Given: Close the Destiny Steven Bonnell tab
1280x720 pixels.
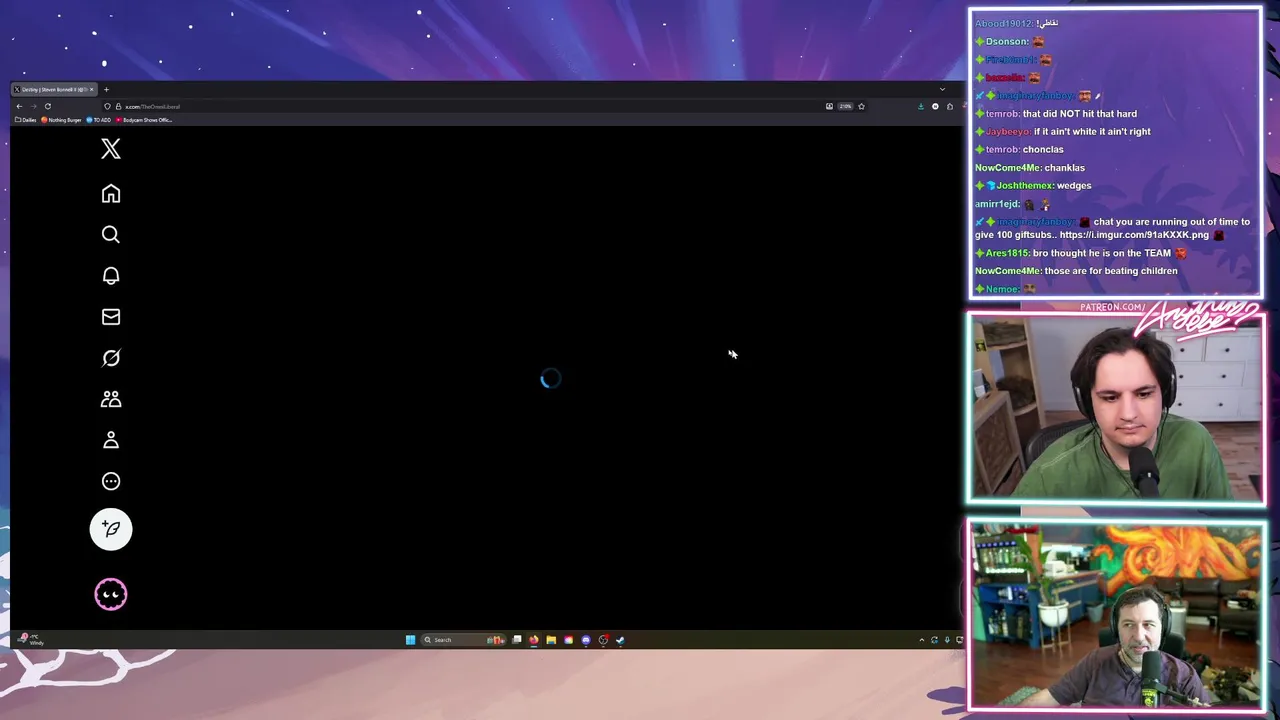Looking at the screenshot, I should click(x=91, y=89).
